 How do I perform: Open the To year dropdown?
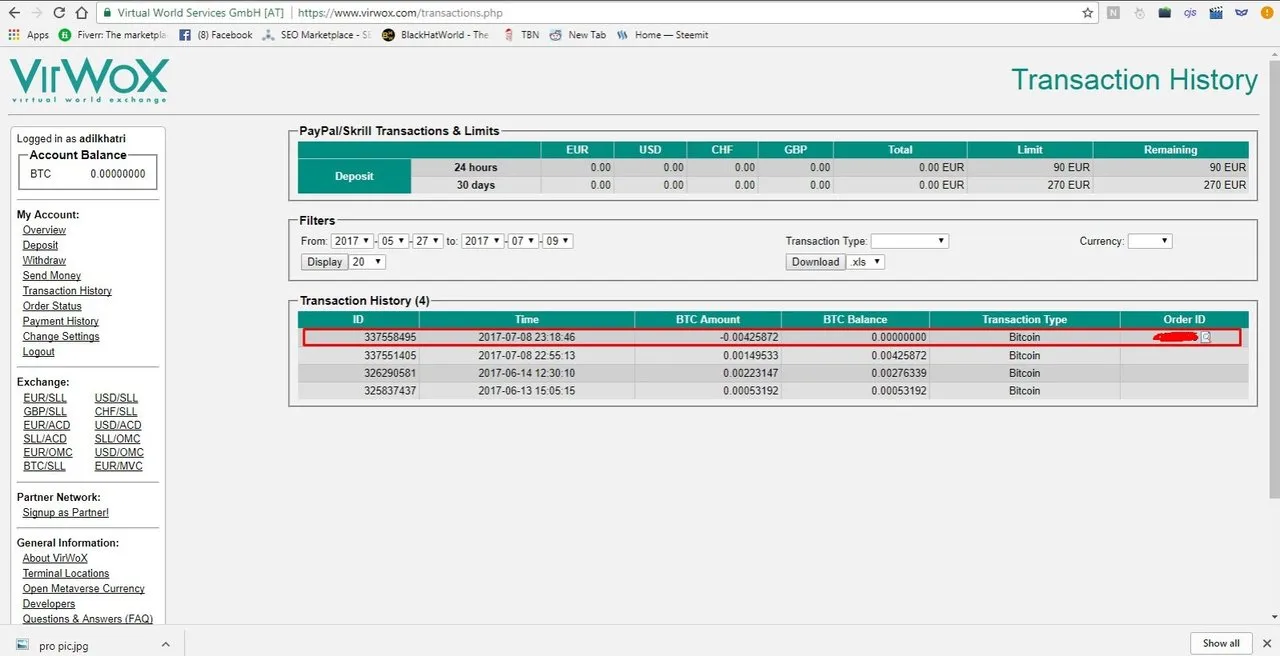483,241
